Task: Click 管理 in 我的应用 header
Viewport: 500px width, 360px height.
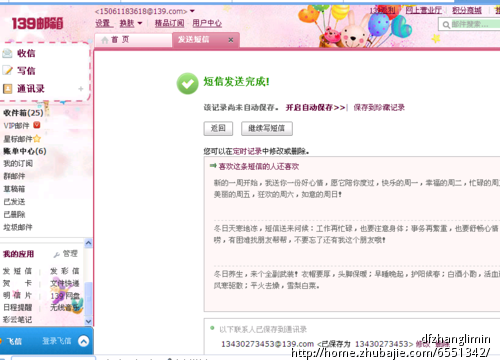Action: (70, 254)
